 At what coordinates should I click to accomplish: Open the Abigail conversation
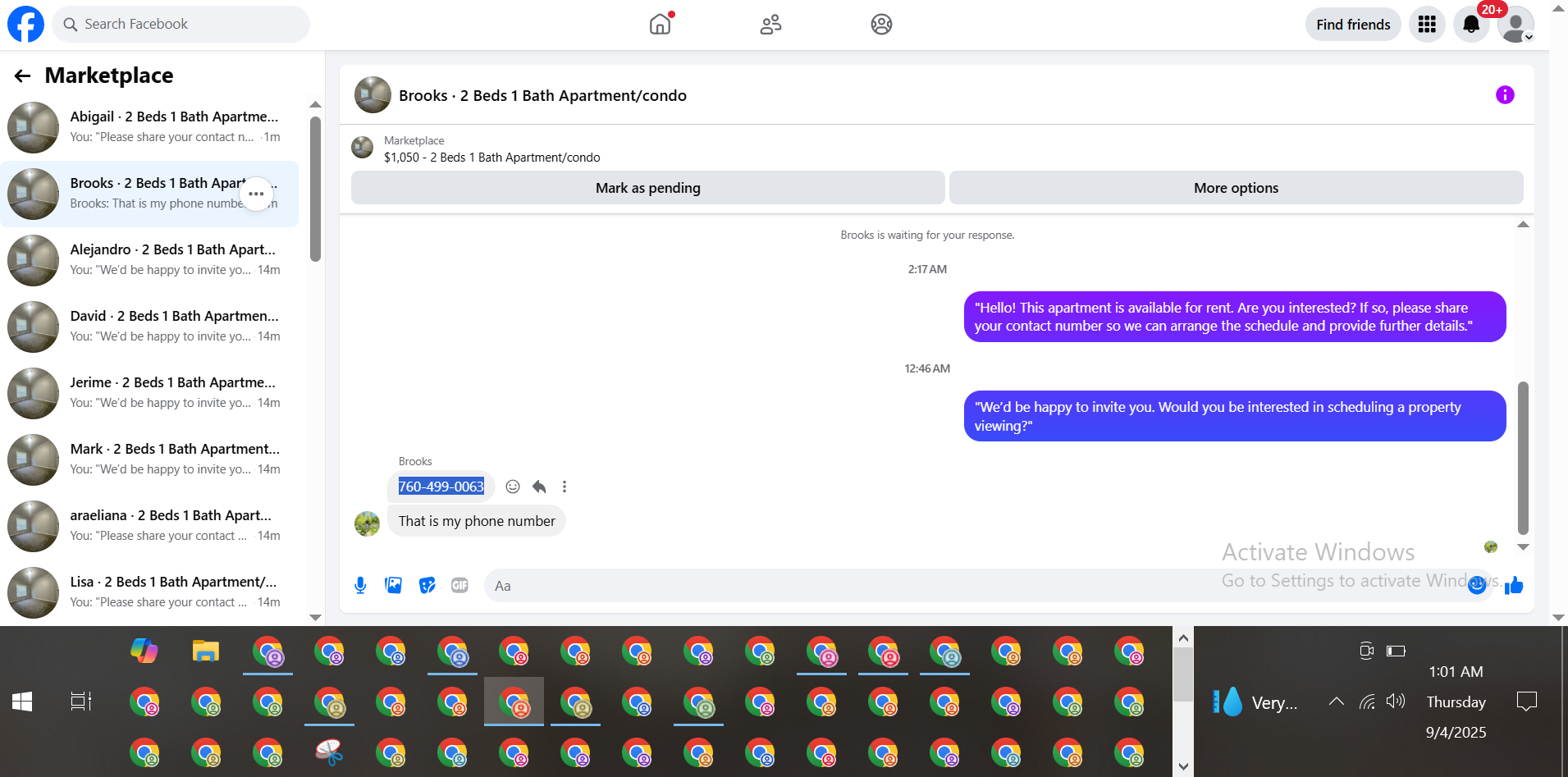click(149, 127)
